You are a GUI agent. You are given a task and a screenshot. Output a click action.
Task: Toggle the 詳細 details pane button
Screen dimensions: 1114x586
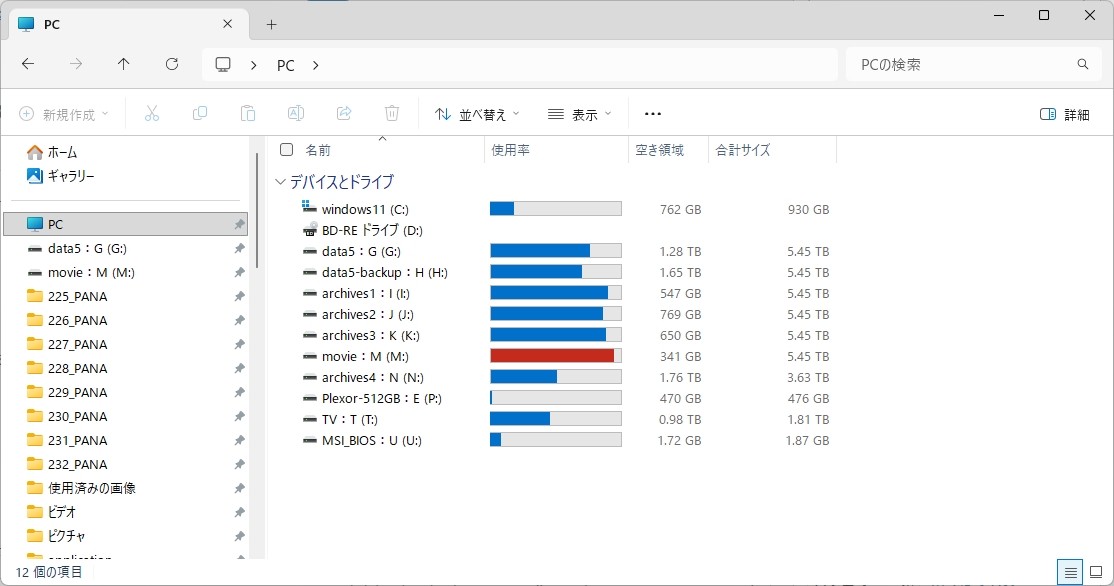click(1065, 114)
